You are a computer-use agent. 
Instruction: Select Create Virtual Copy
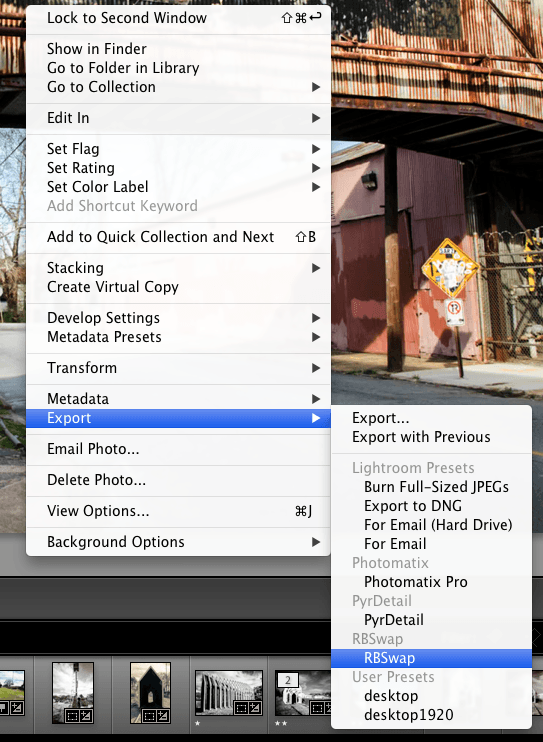178,287
